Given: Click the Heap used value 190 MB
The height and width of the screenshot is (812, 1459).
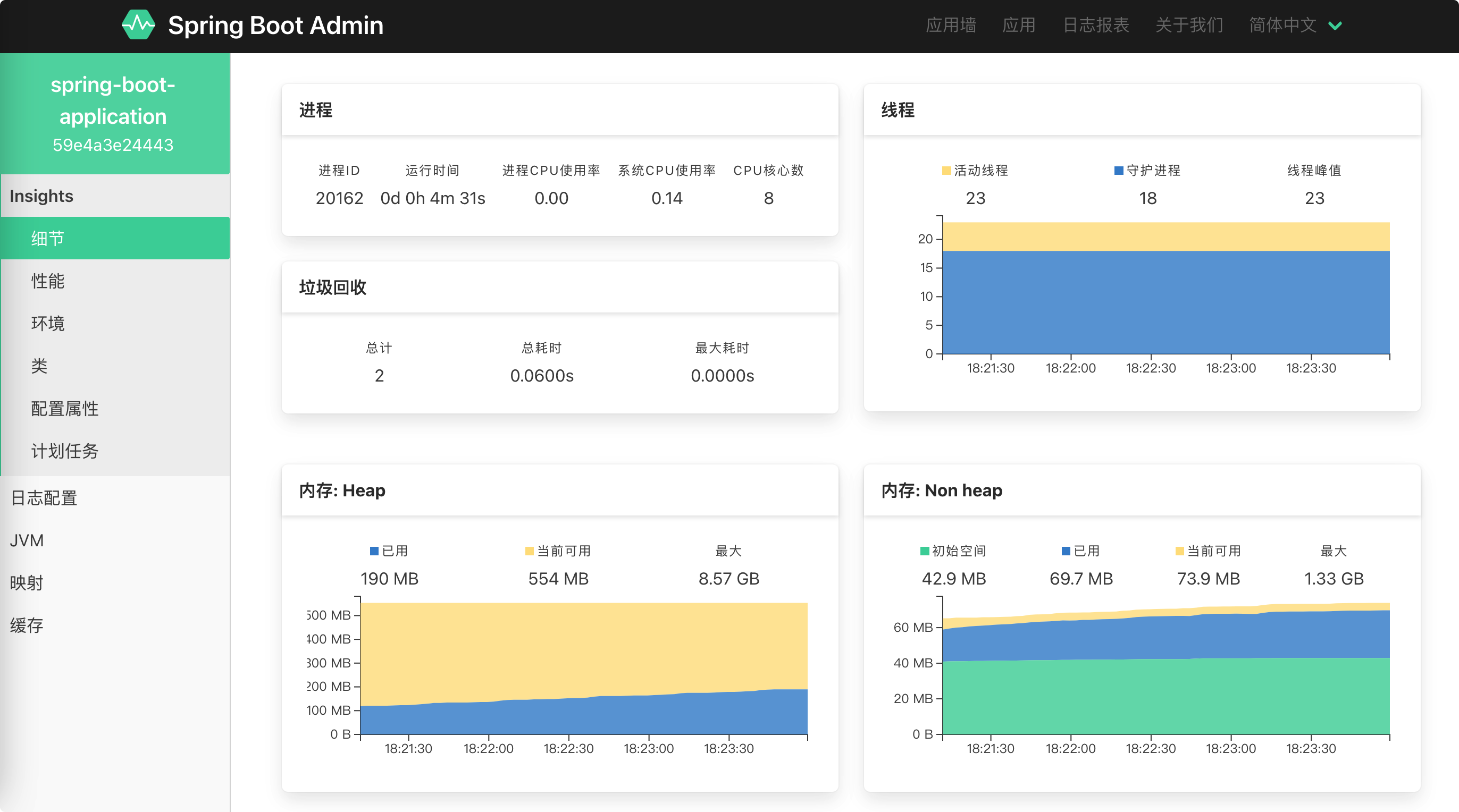Looking at the screenshot, I should [390, 579].
